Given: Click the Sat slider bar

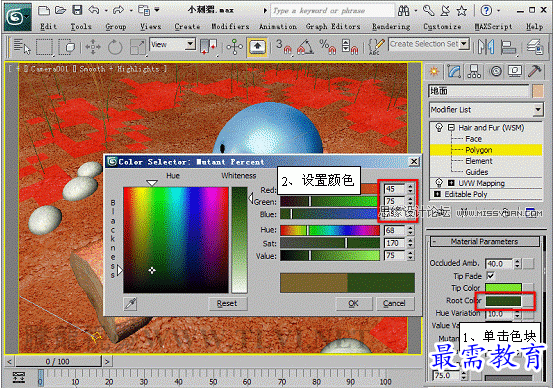Looking at the screenshot, I should click(x=330, y=243).
